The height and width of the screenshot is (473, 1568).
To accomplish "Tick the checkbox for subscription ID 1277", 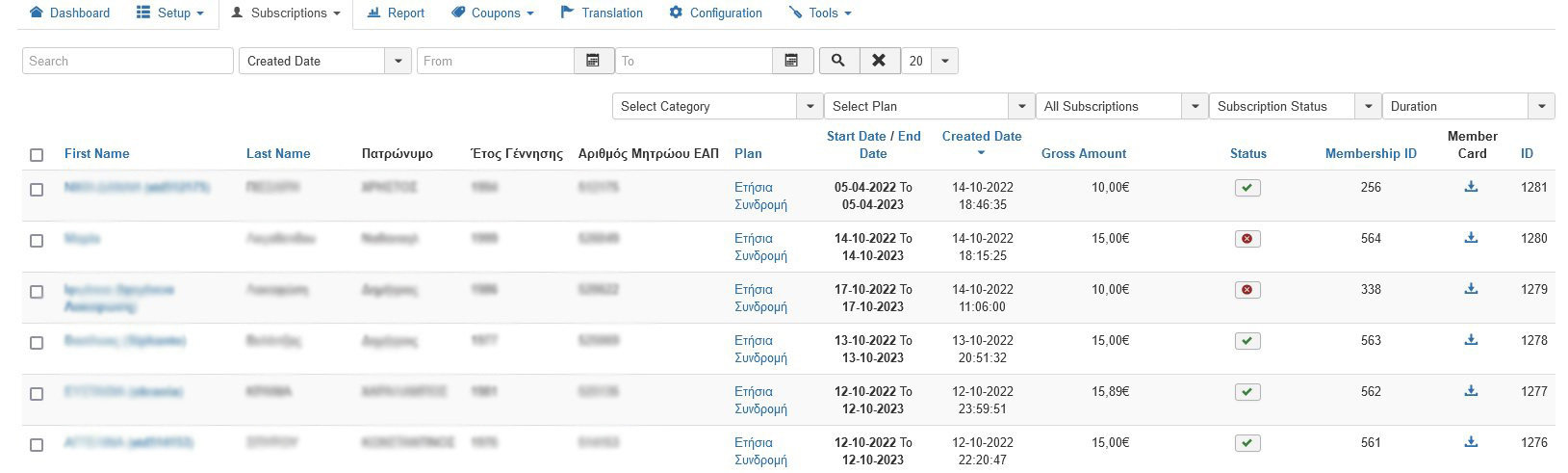I will 37,394.
